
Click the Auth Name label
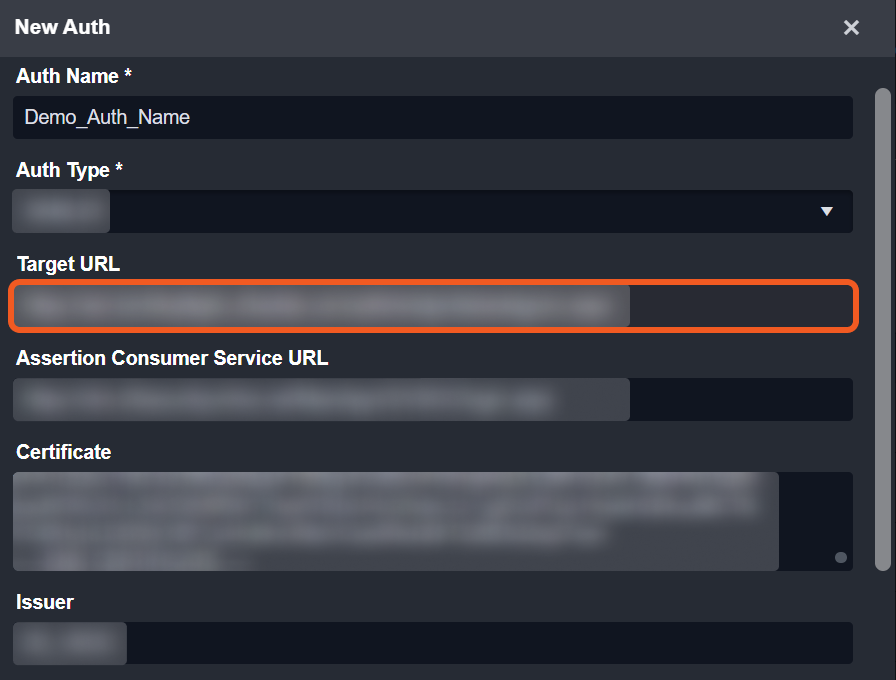[x=74, y=76]
